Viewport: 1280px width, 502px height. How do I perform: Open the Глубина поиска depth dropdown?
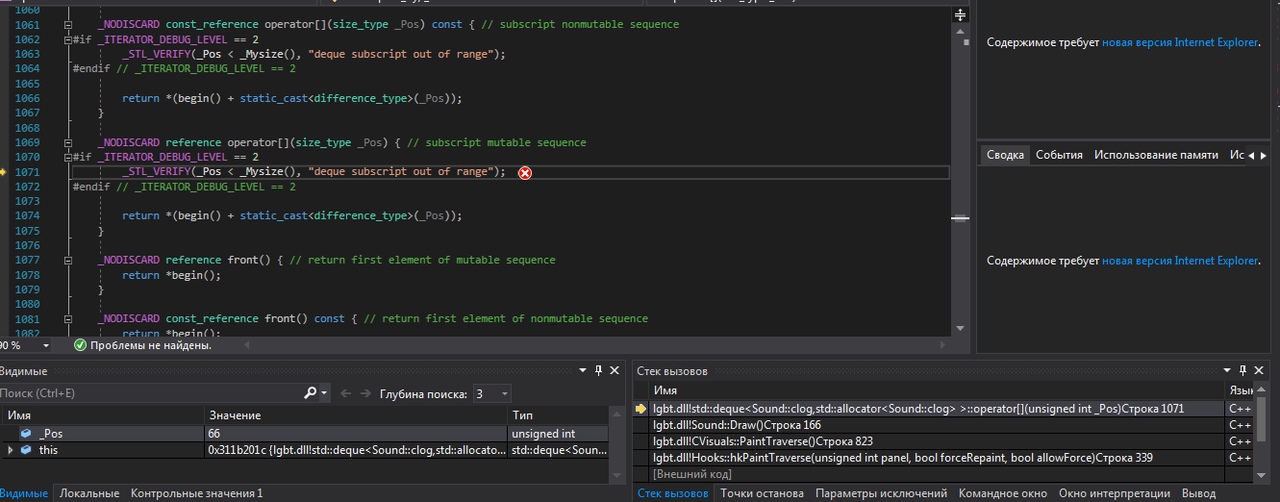pos(492,394)
